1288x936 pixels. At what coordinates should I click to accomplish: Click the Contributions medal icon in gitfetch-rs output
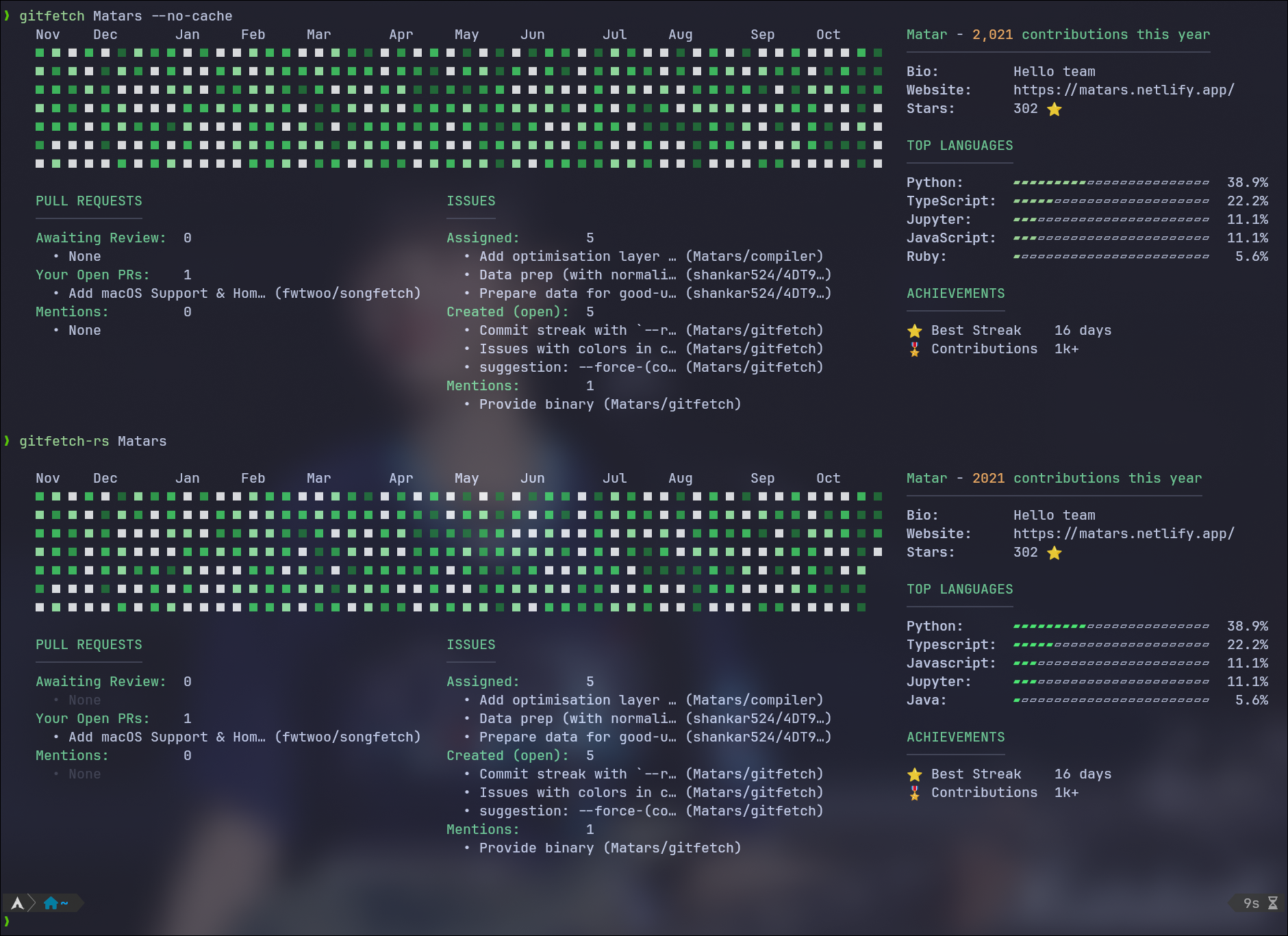[x=914, y=794]
